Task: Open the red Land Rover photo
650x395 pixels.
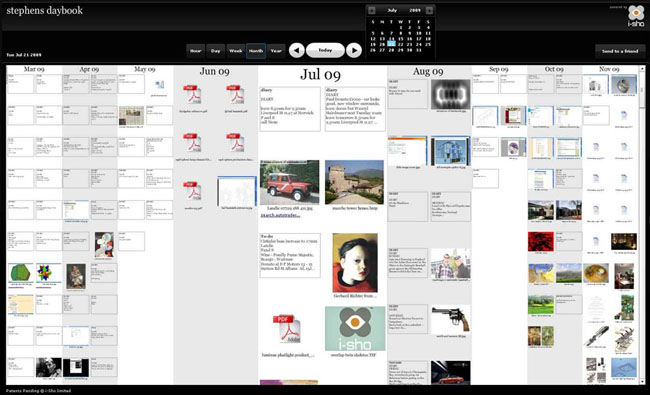Action: [290, 182]
